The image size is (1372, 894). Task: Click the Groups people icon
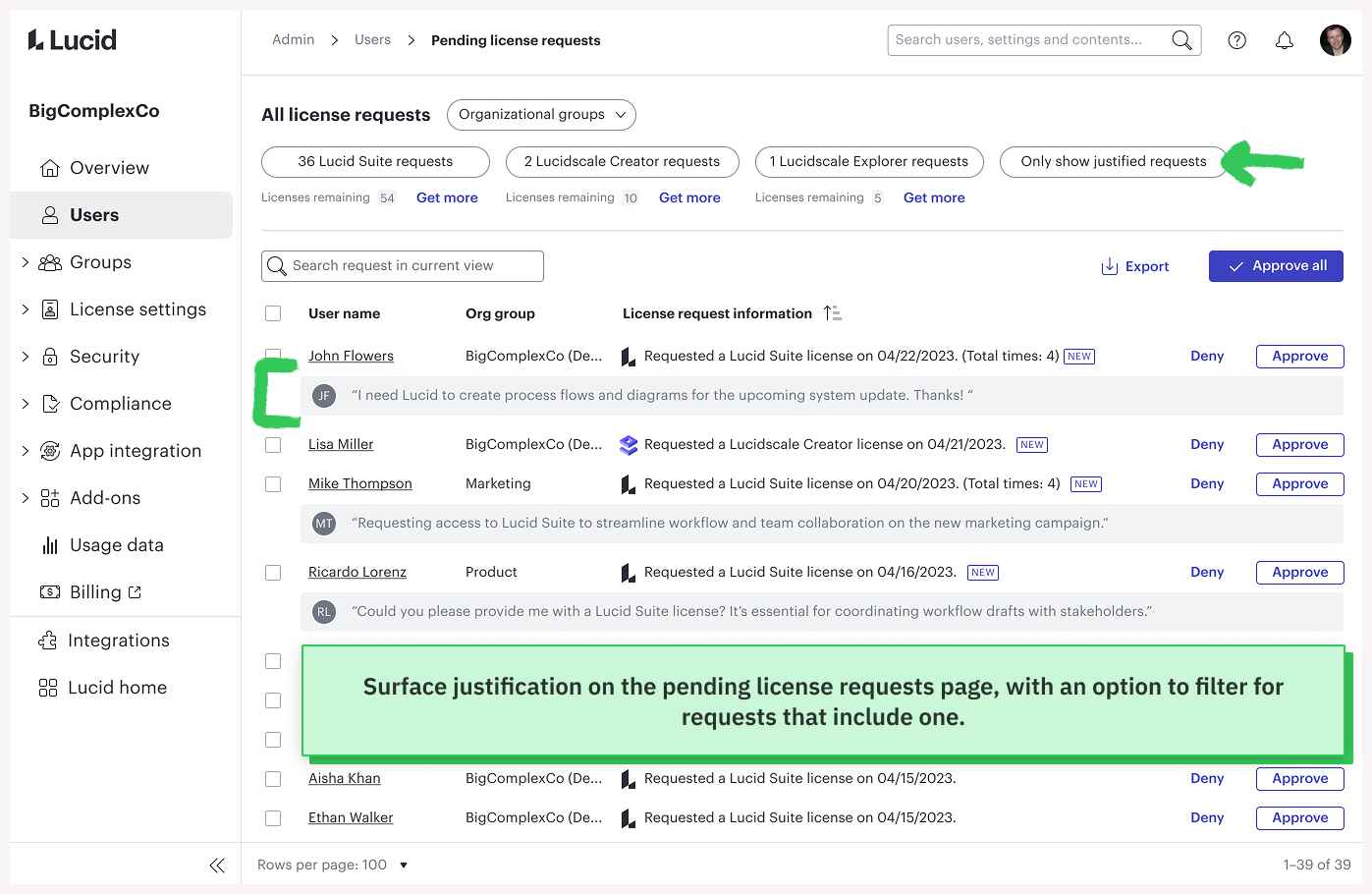coord(50,262)
